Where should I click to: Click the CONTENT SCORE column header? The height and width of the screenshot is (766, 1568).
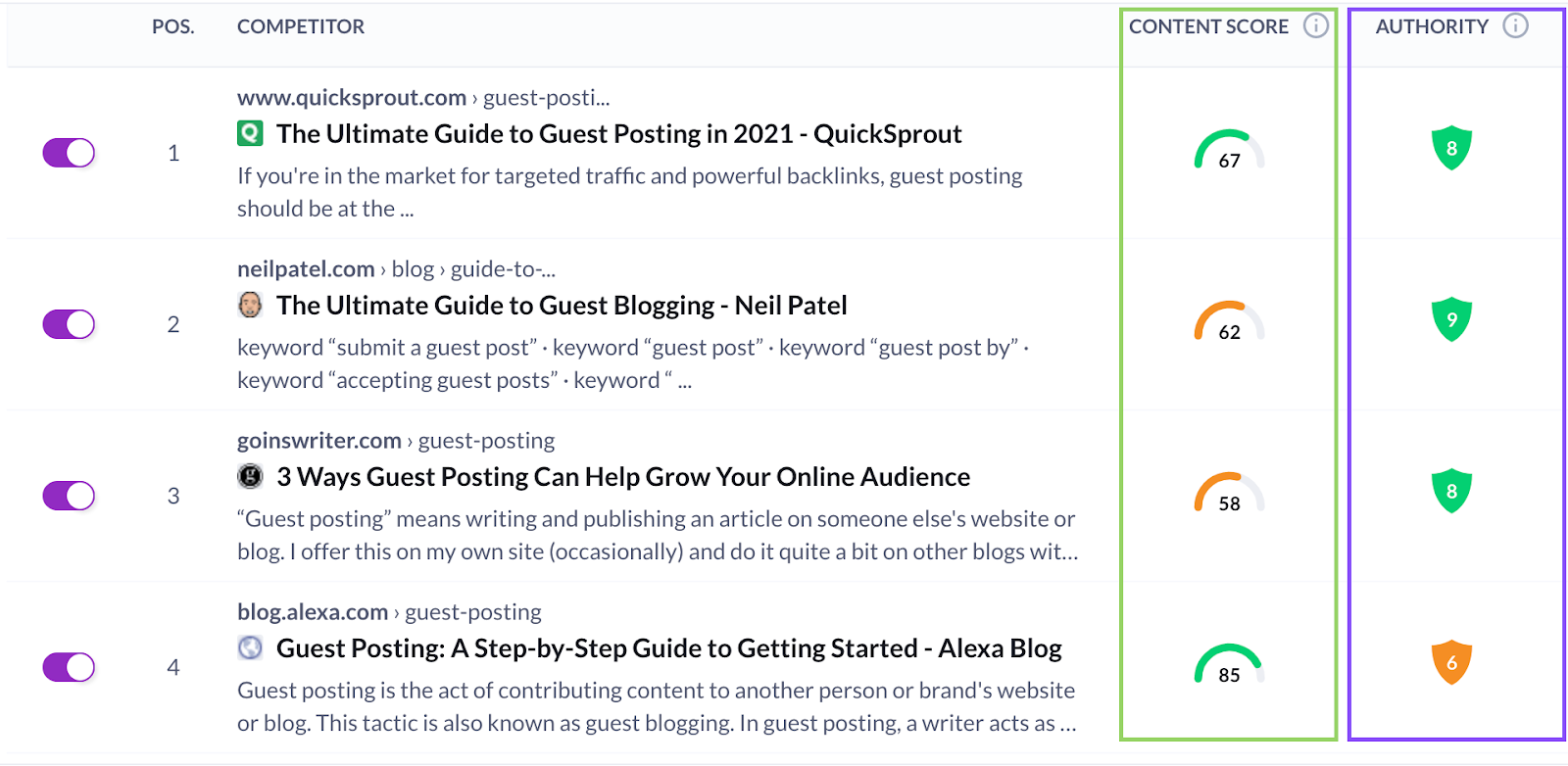coord(1208,27)
